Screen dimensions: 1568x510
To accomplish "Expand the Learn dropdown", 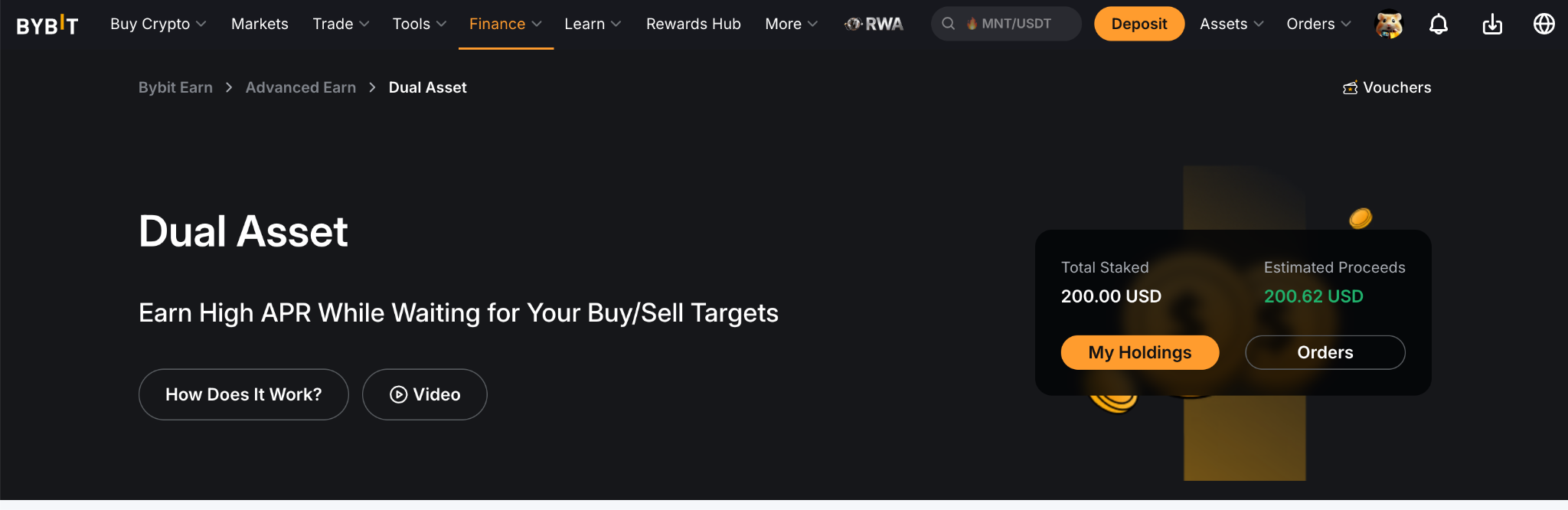I will (x=593, y=24).
